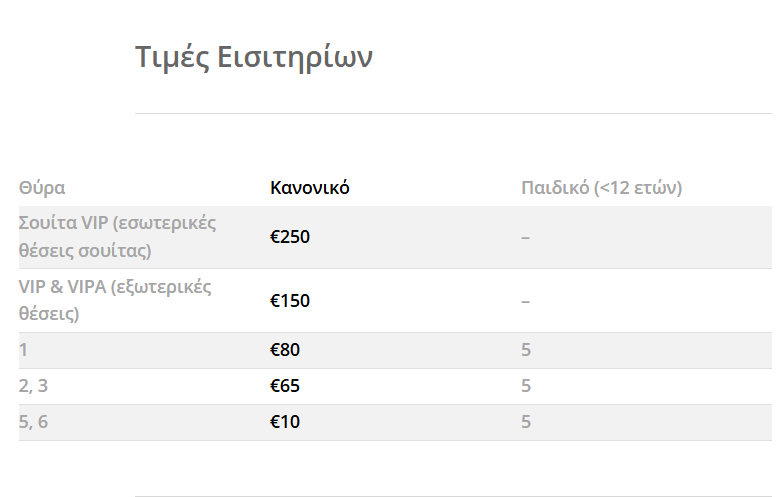Click the €80 price cell

coord(285,350)
